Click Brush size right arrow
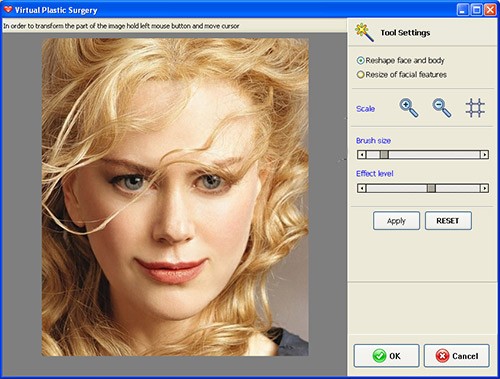This screenshot has height=379, width=500. 484,154
